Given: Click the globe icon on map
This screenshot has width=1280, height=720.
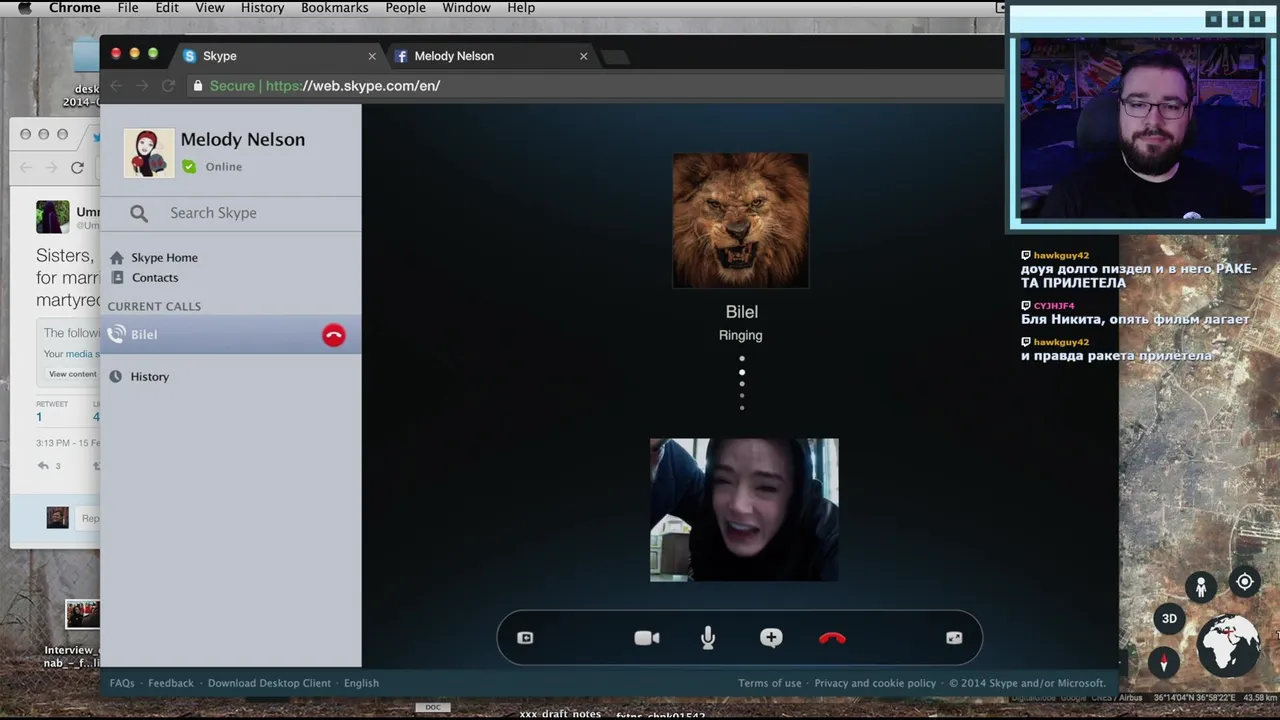Looking at the screenshot, I should coord(1229,646).
